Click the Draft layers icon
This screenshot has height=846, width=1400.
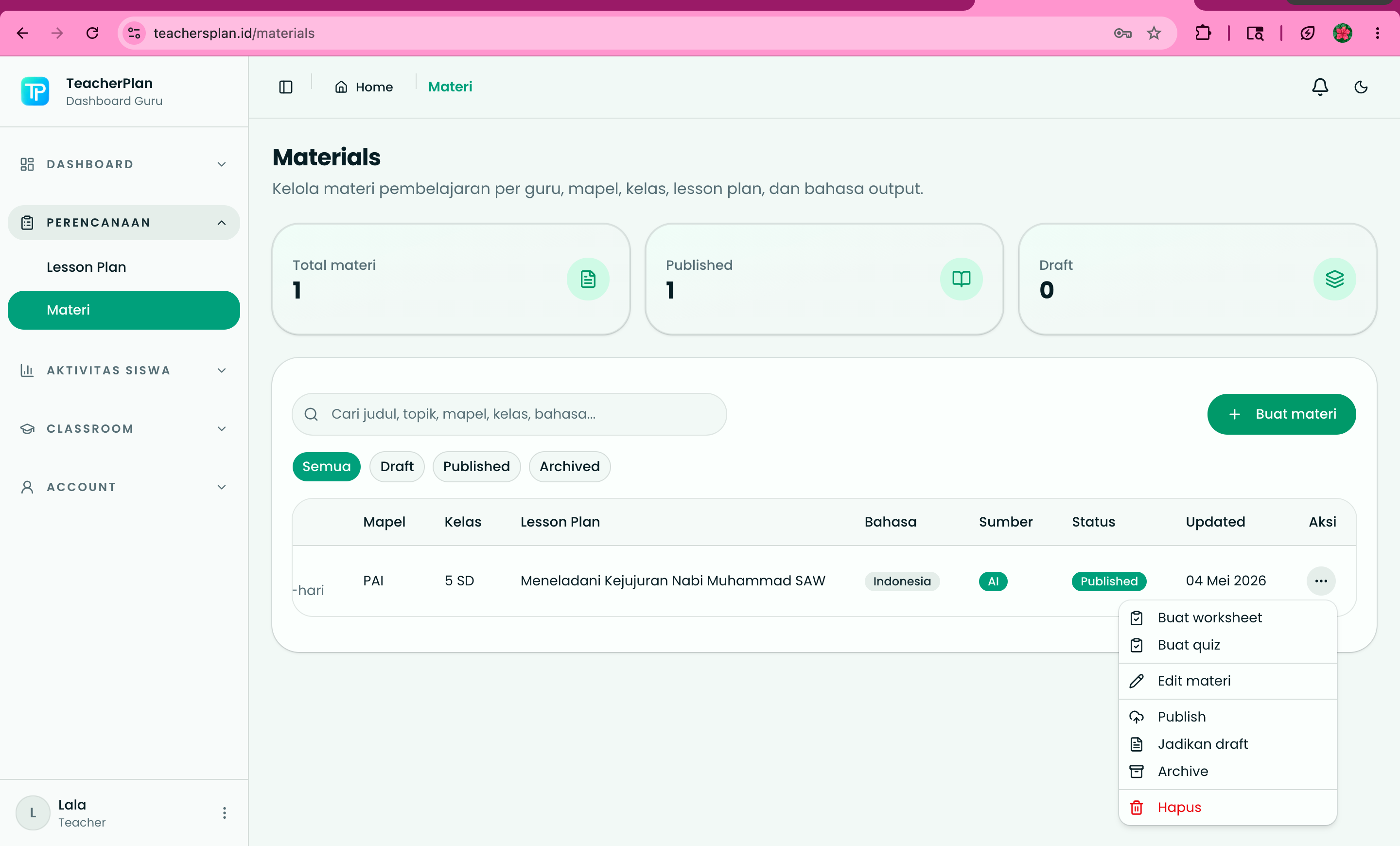point(1334,279)
